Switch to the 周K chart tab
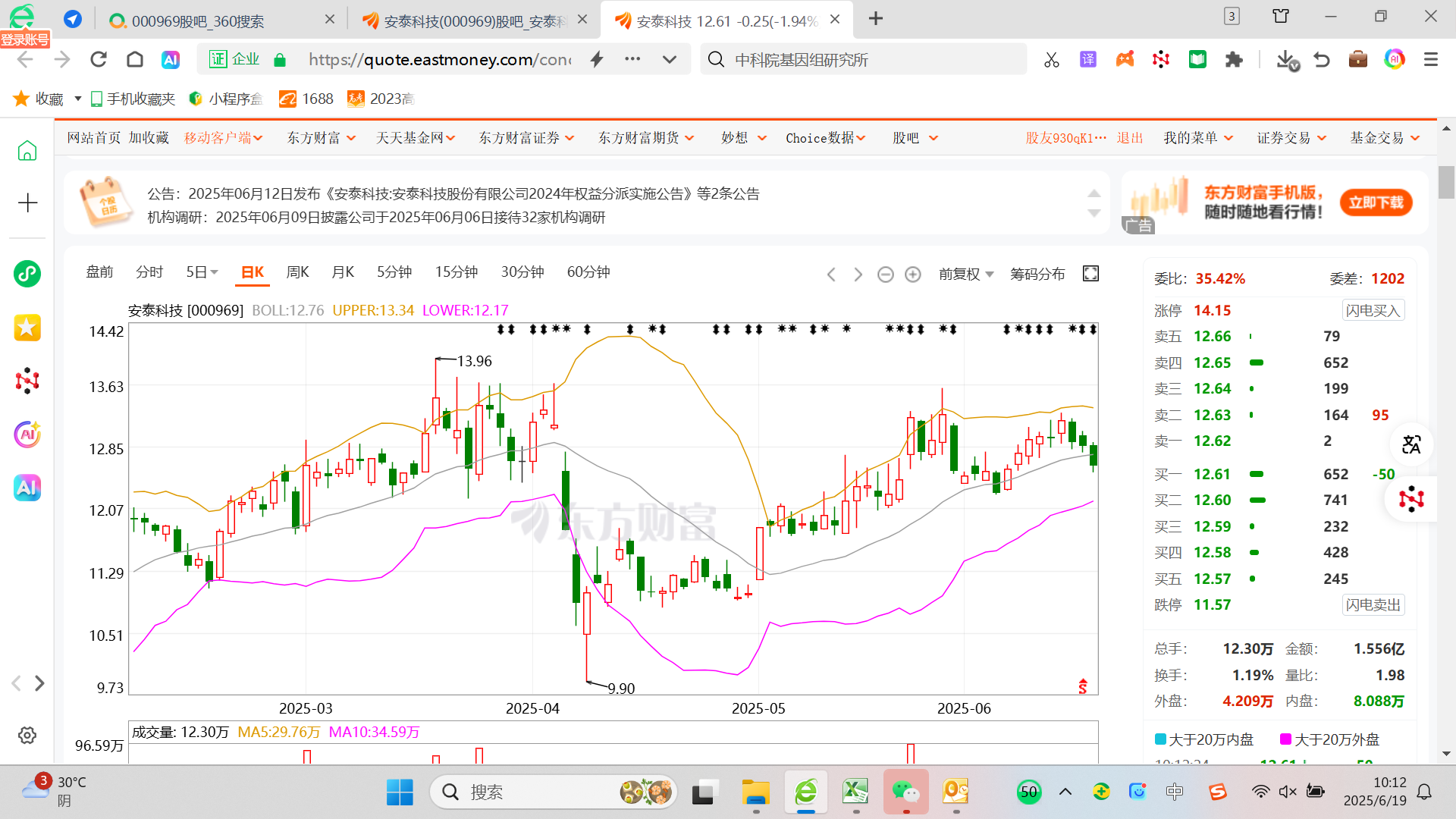 (x=297, y=272)
